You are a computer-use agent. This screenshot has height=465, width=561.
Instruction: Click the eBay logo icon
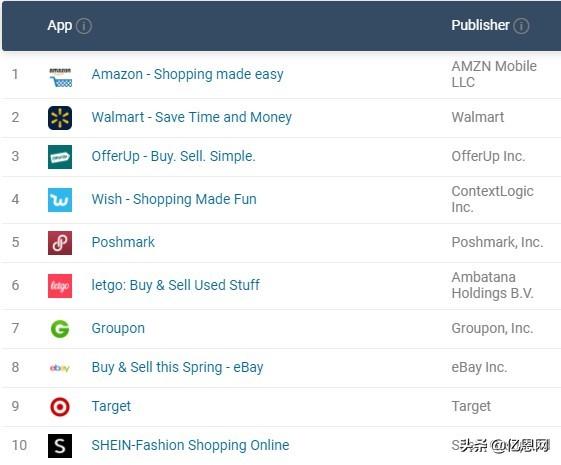[x=60, y=368]
